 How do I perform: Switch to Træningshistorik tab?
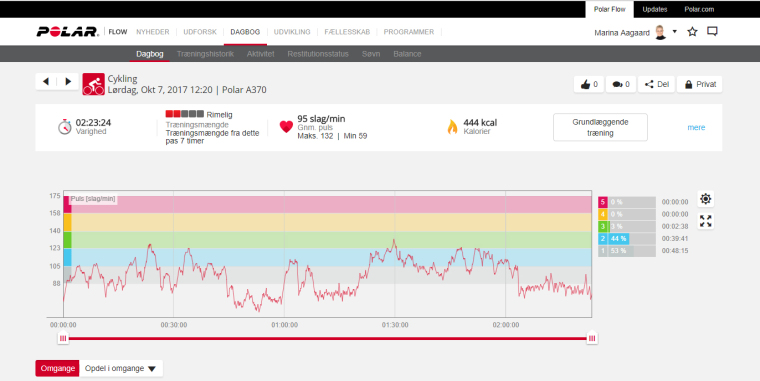(x=205, y=54)
